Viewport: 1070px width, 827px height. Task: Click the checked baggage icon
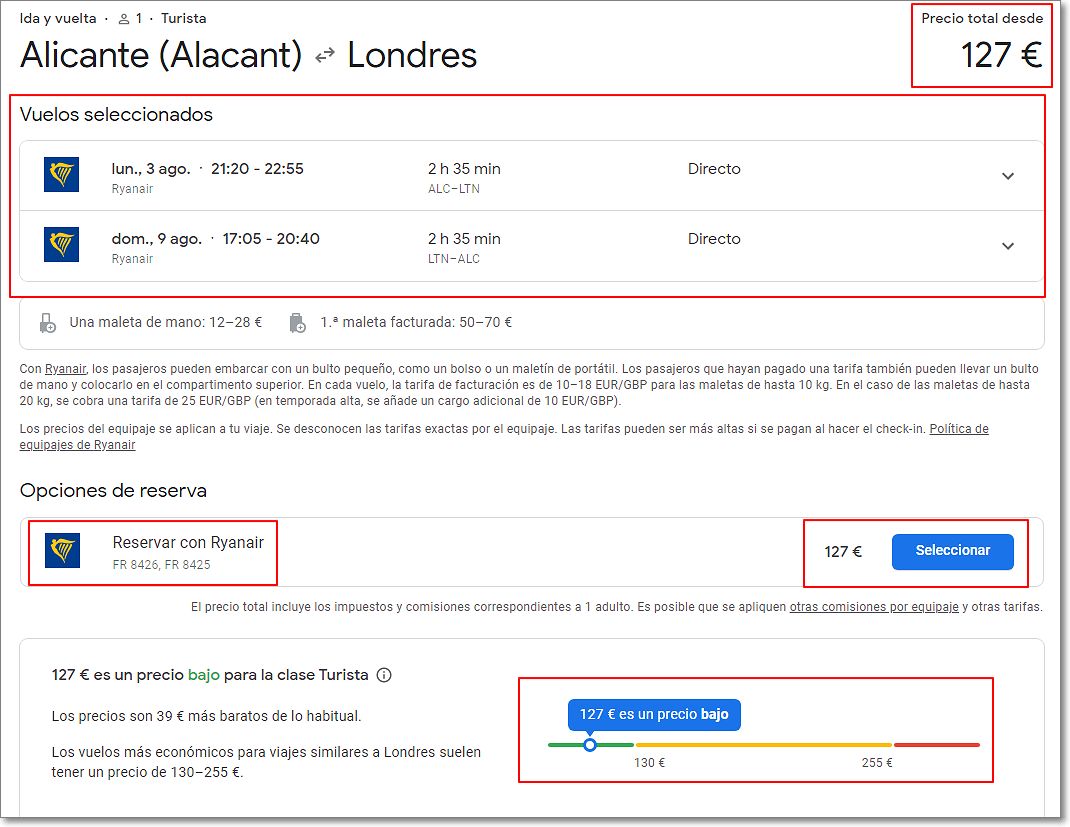[298, 323]
